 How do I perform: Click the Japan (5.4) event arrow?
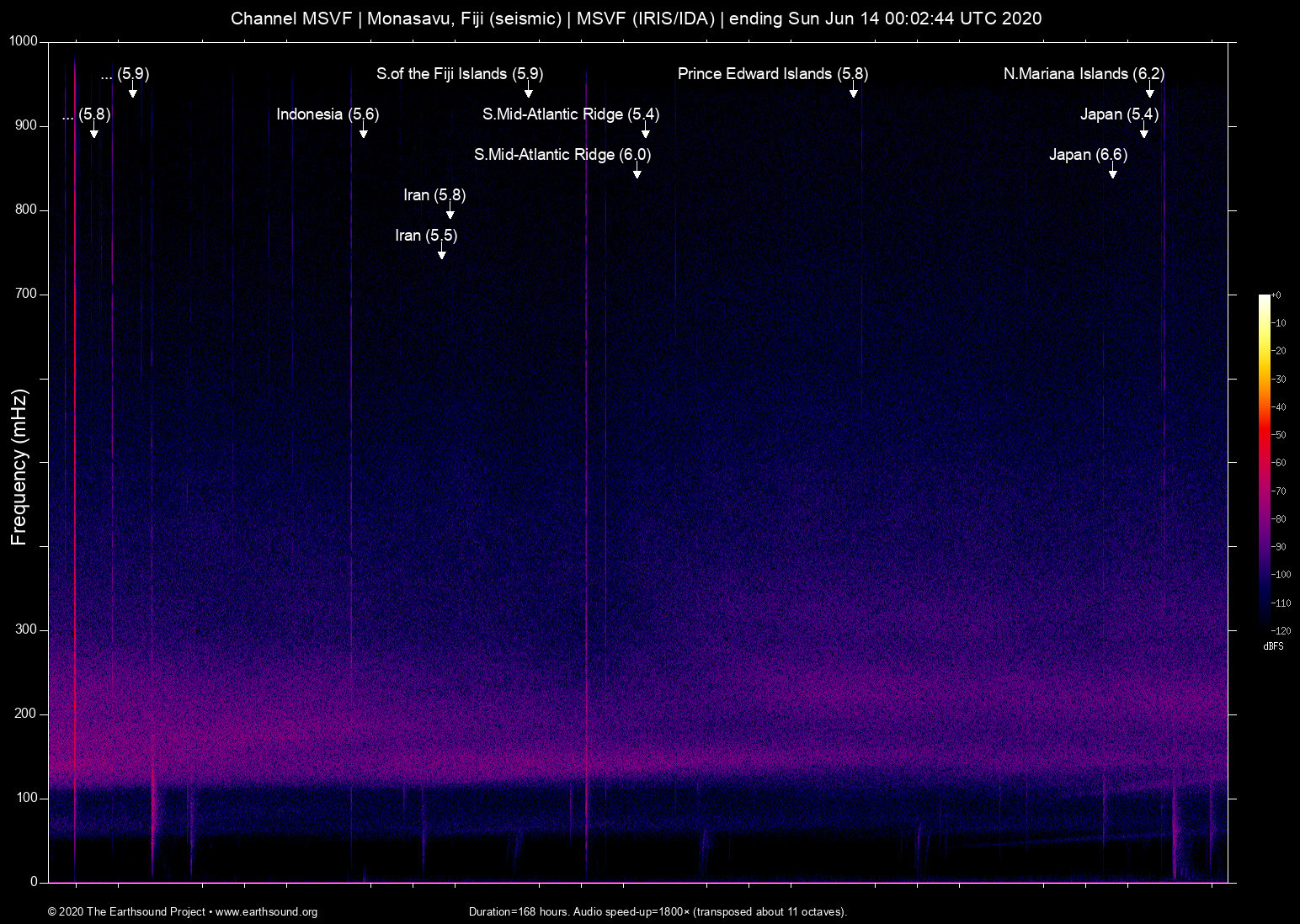(x=1143, y=133)
